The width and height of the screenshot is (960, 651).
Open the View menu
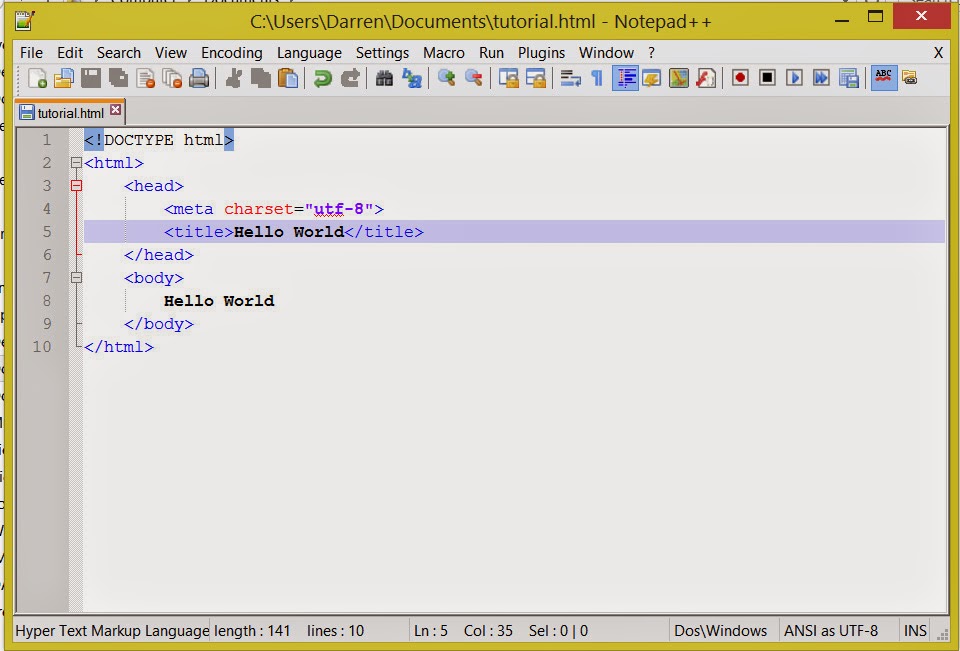[171, 53]
